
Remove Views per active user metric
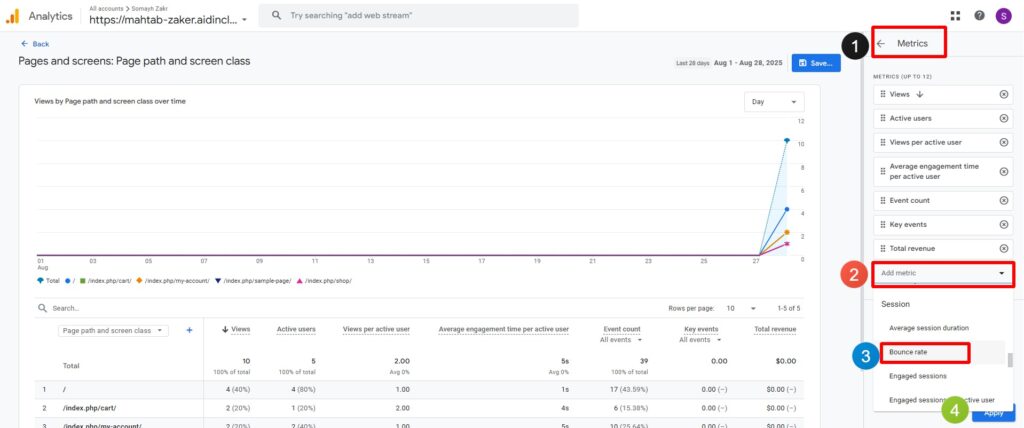(x=1004, y=142)
